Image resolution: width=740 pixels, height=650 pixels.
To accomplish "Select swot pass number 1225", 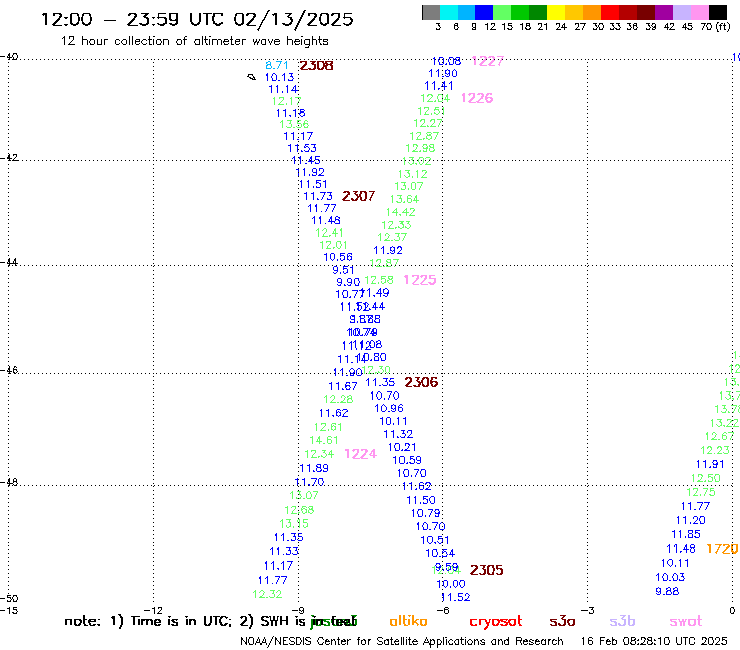I will [x=420, y=280].
